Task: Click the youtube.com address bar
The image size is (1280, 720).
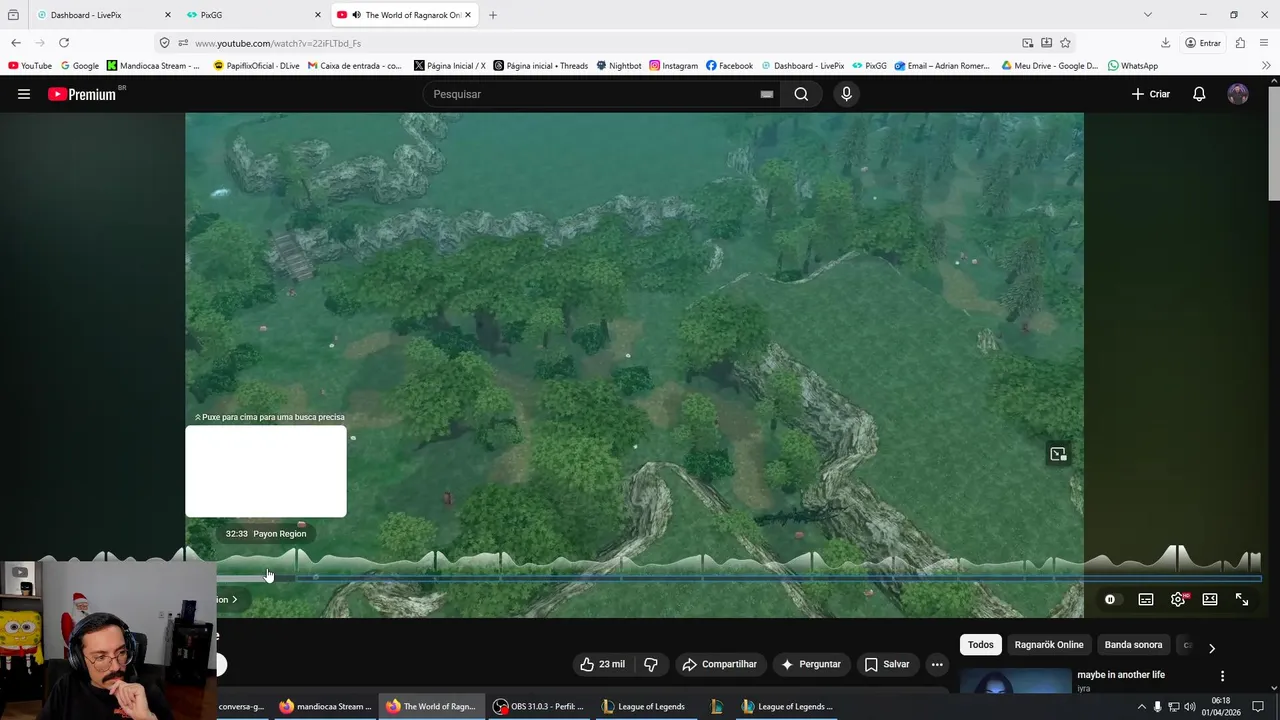Action: (x=600, y=43)
